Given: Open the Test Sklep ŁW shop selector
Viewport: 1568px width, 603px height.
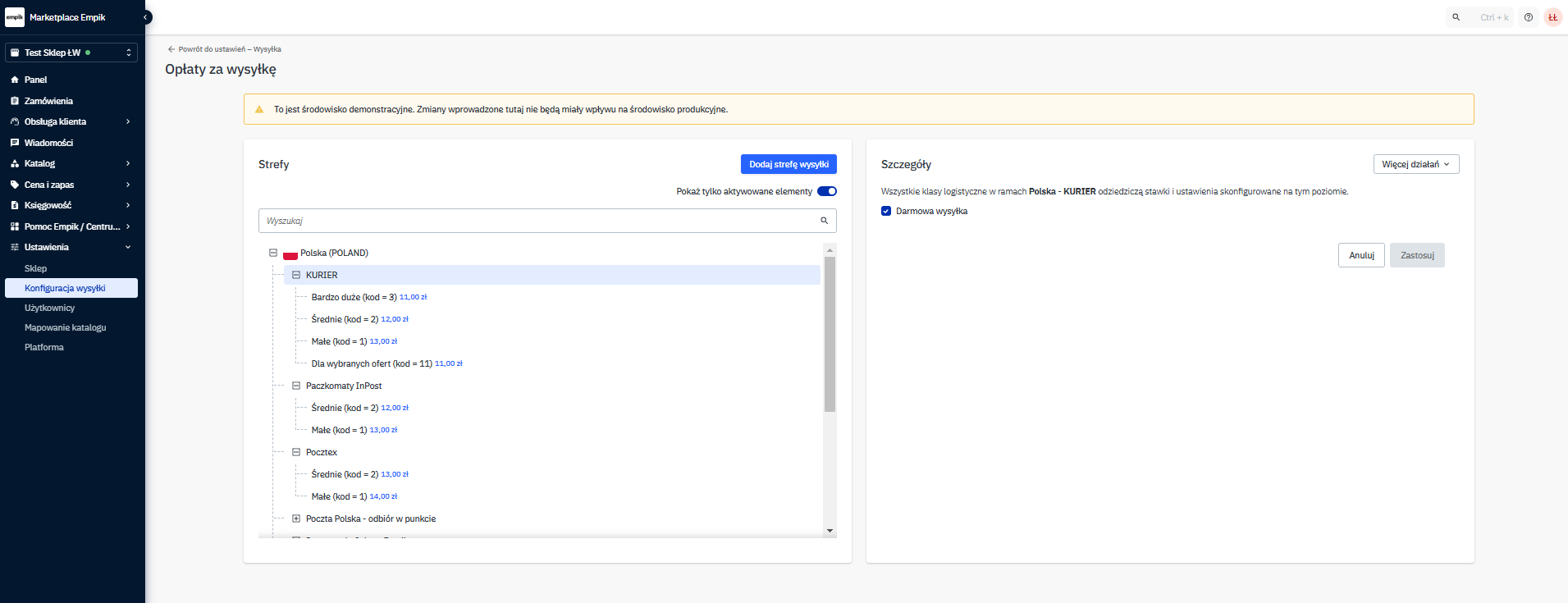Looking at the screenshot, I should click(x=71, y=53).
